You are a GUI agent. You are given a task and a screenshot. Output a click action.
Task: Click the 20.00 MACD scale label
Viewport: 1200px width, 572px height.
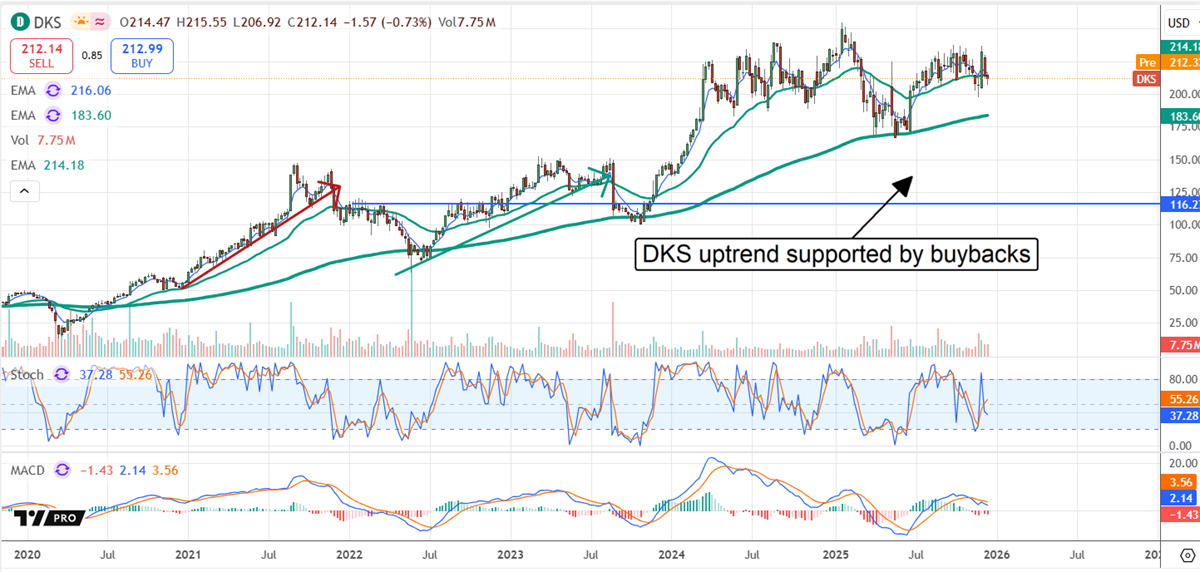coord(1183,463)
